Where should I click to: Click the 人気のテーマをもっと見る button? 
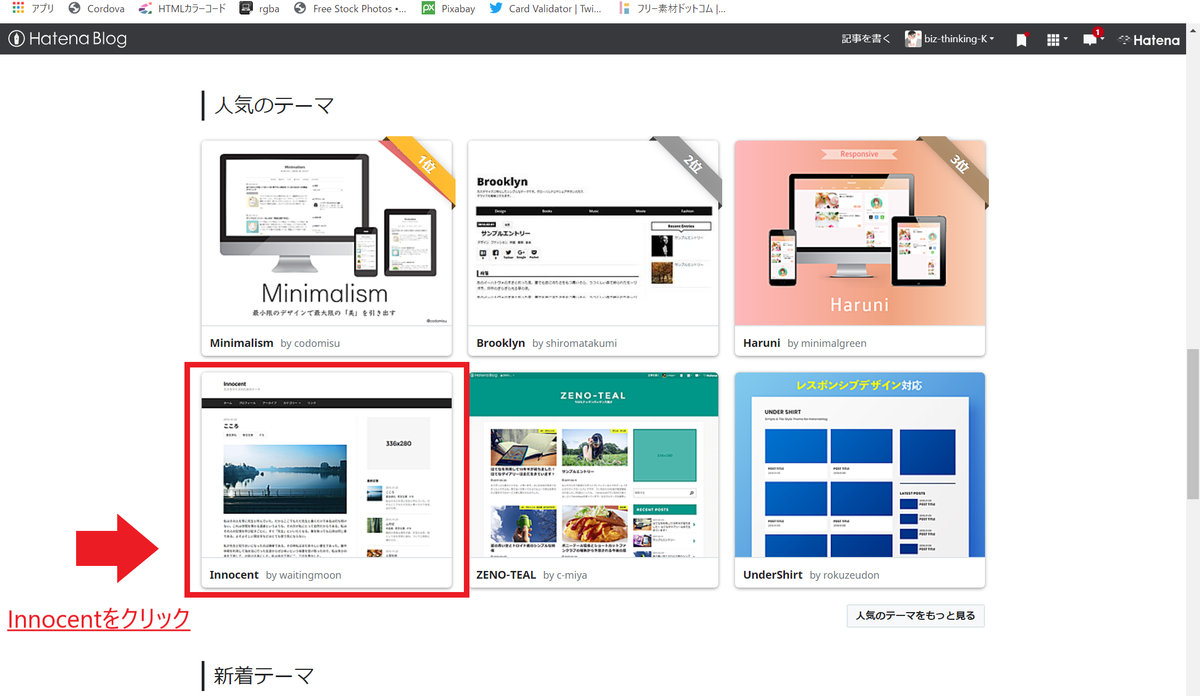coord(915,615)
